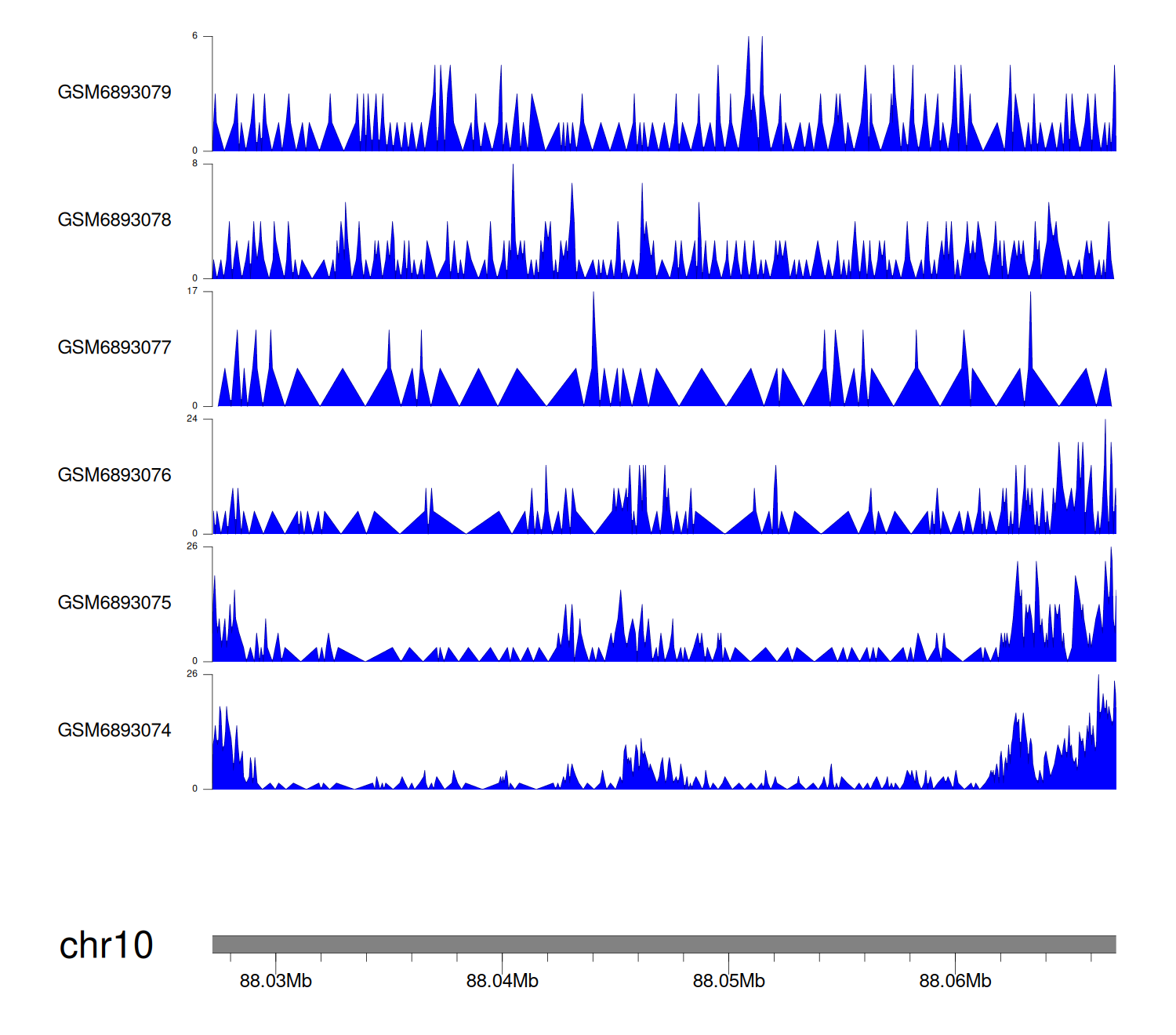
Task: Select the 88.04Mb coordinate label
Action: pyautogui.click(x=503, y=981)
